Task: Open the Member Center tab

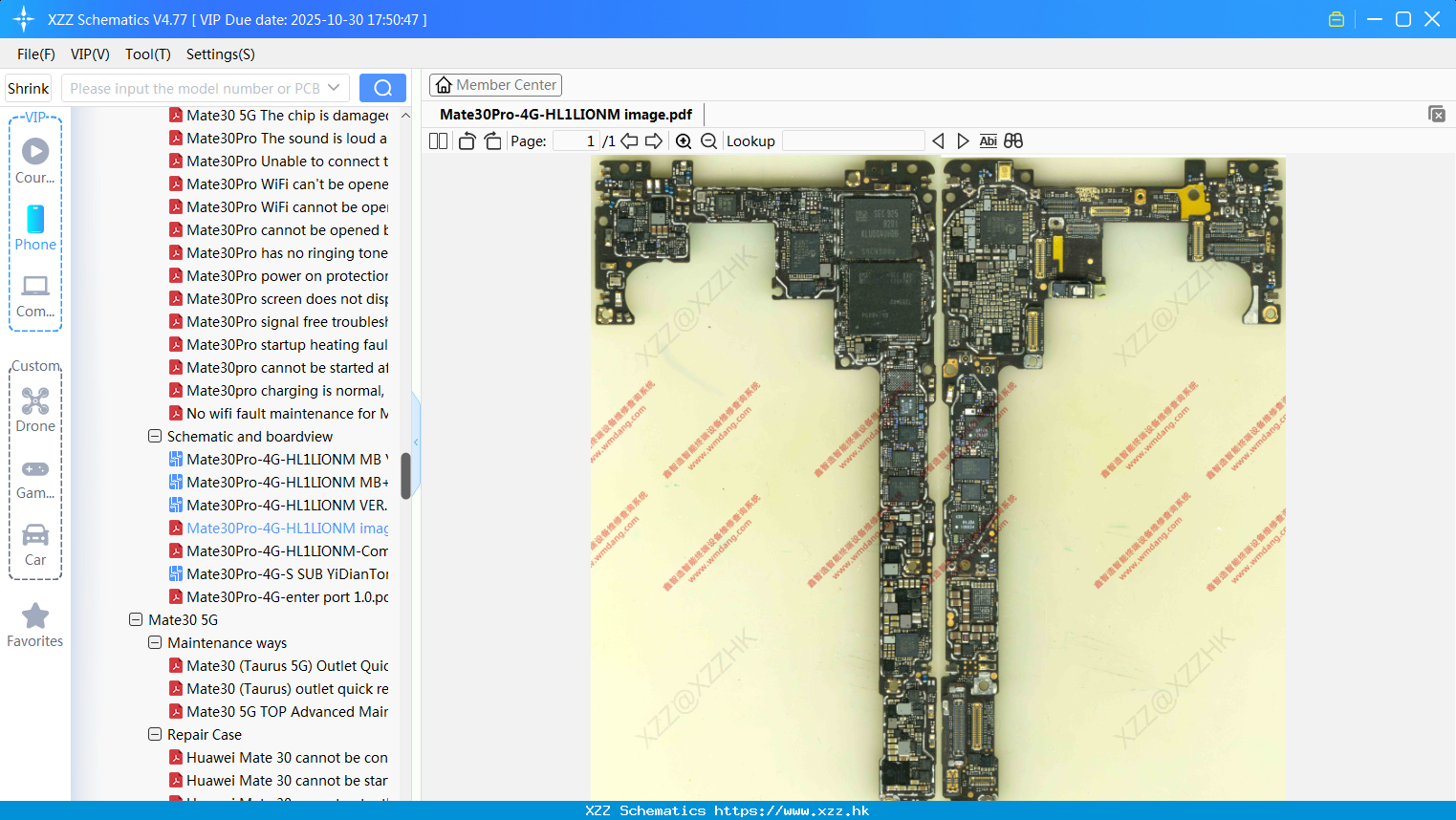Action: [x=495, y=85]
